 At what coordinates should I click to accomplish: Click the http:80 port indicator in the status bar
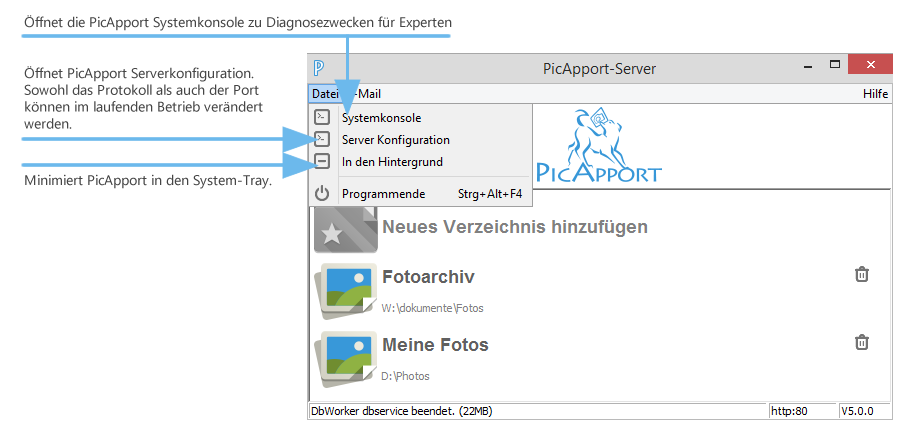coord(790,411)
